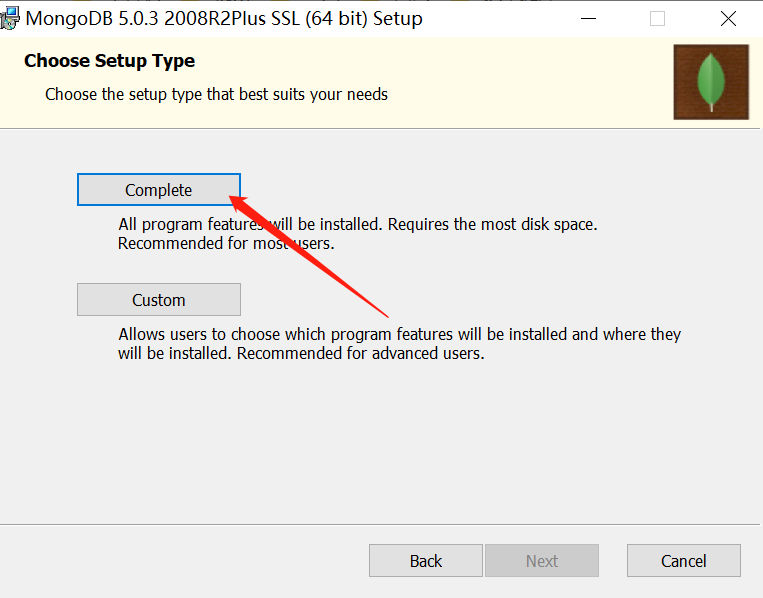
Task: Click 'All program features will be installed' description
Action: [358, 234]
